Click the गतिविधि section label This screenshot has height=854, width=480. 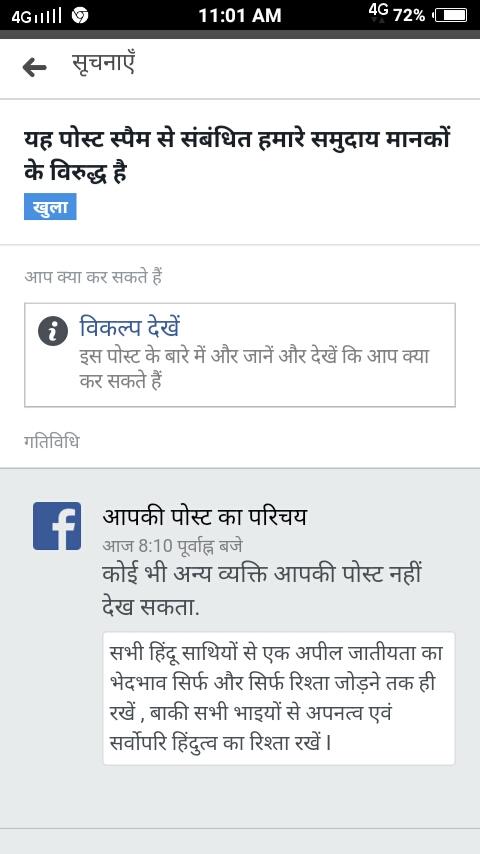(x=52, y=441)
